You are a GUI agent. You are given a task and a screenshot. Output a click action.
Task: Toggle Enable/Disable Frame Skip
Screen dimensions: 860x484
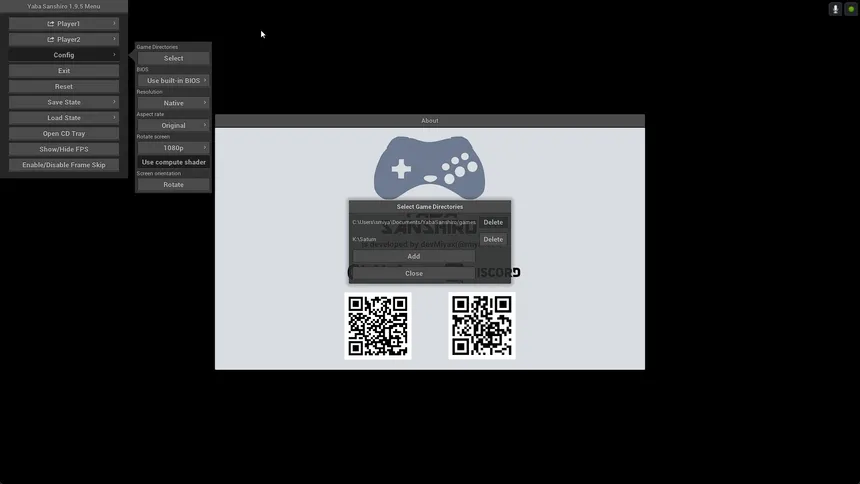click(64, 165)
